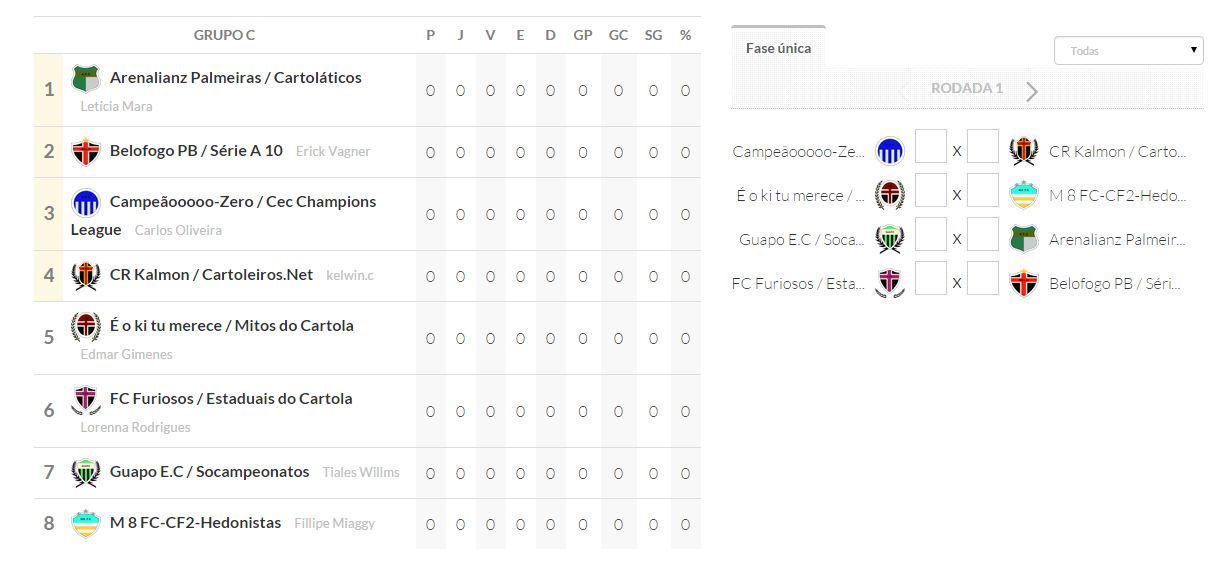Image resolution: width=1220 pixels, height=572 pixels.
Task: Click CR Kalmon crest in standings table
Action: [x=86, y=275]
